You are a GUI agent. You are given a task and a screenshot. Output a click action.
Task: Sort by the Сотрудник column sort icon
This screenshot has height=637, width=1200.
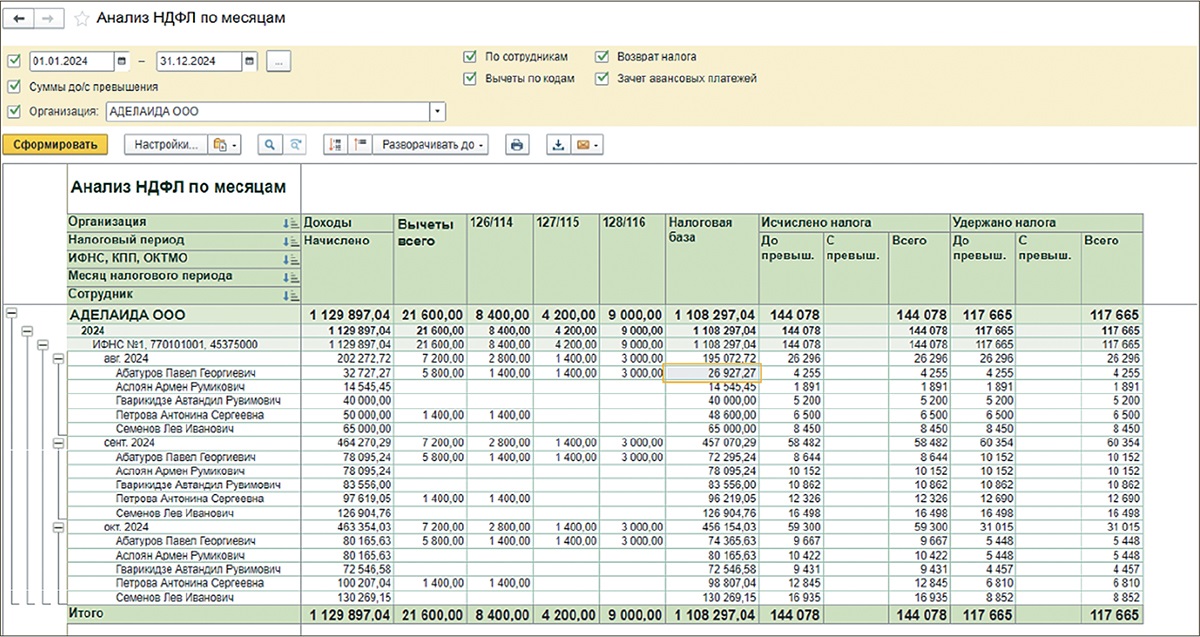coord(292,296)
